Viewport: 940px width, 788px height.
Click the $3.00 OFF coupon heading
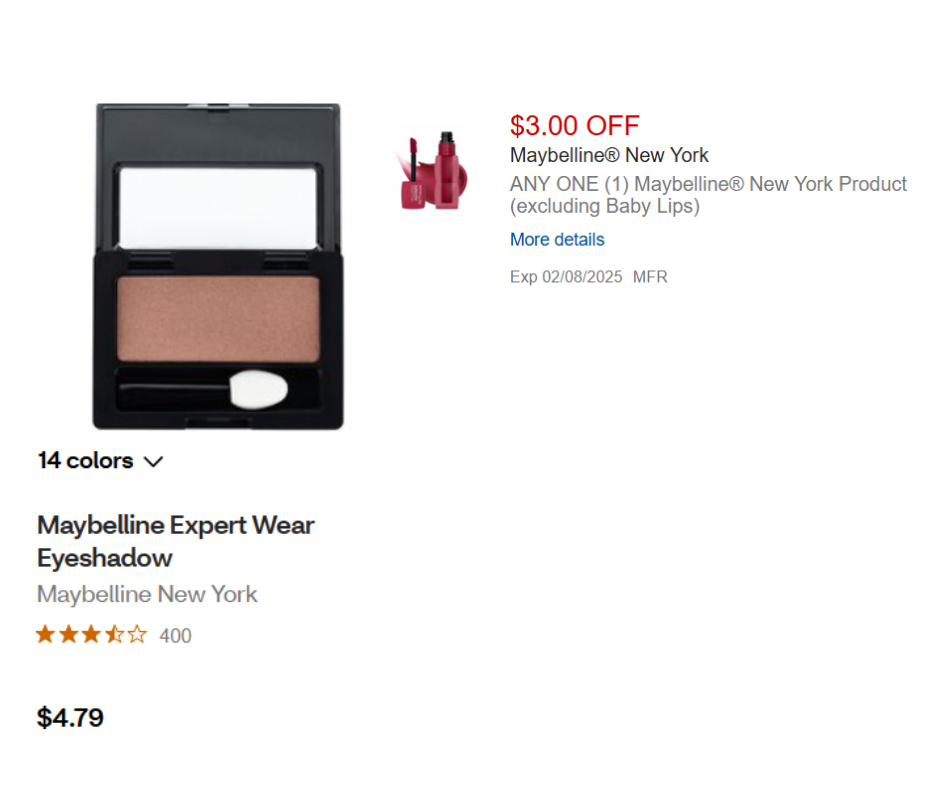point(574,126)
